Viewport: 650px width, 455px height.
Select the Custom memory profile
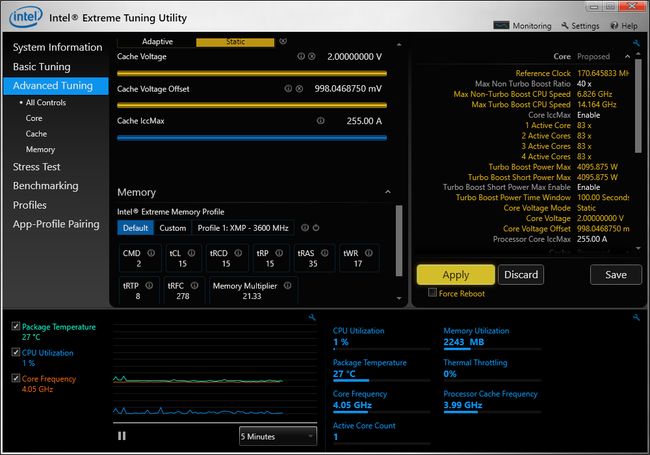pyautogui.click(x=173, y=228)
